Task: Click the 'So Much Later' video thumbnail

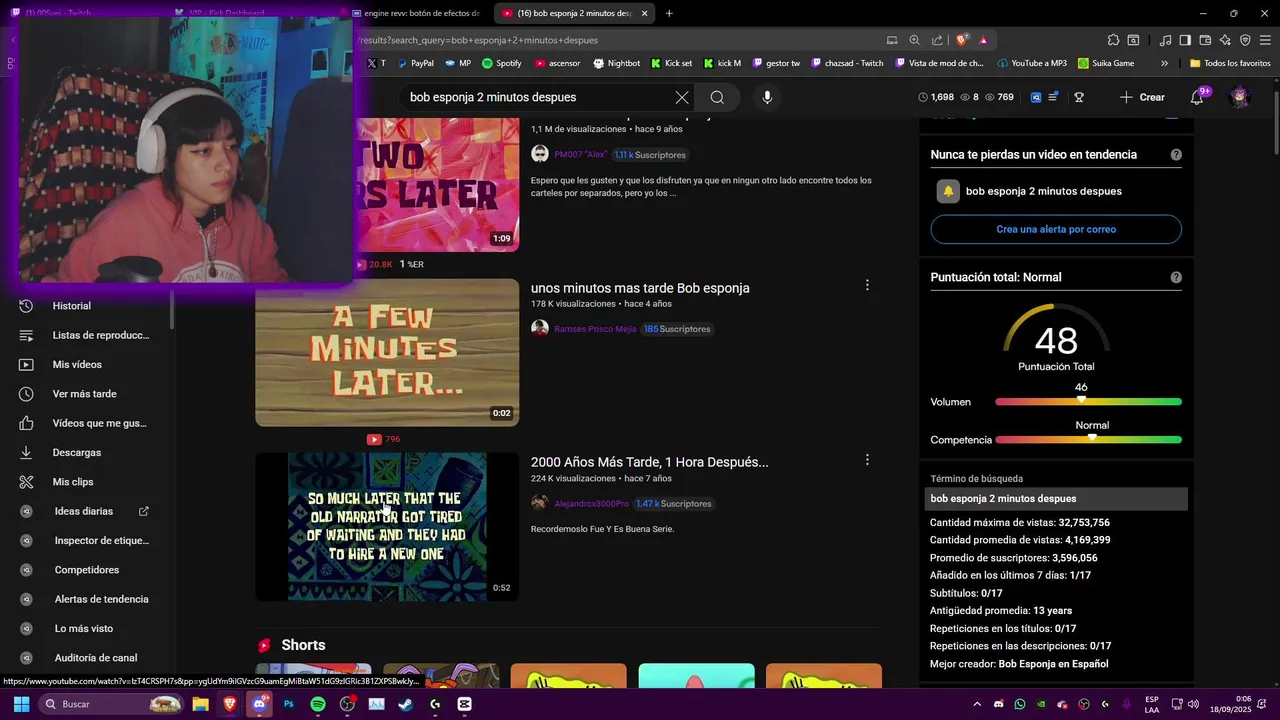Action: coord(387,527)
